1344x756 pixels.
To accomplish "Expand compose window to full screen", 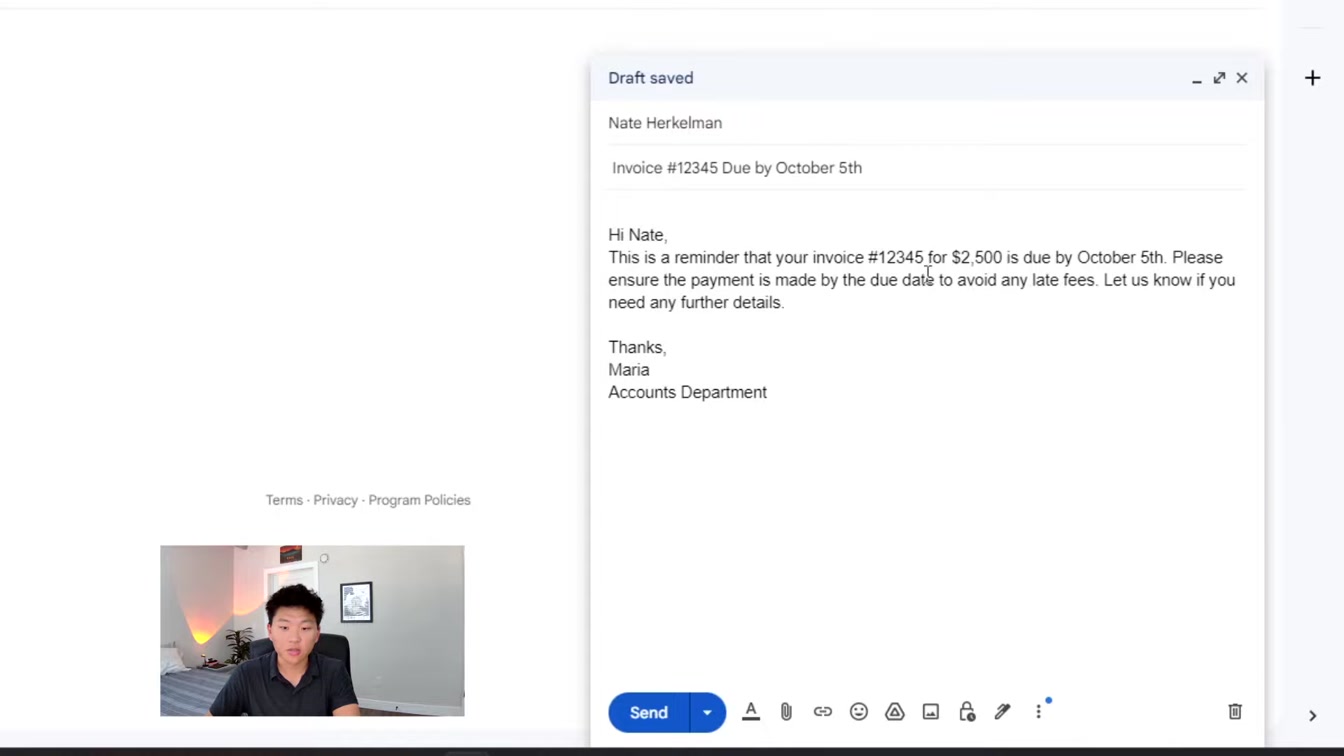I will (x=1219, y=78).
